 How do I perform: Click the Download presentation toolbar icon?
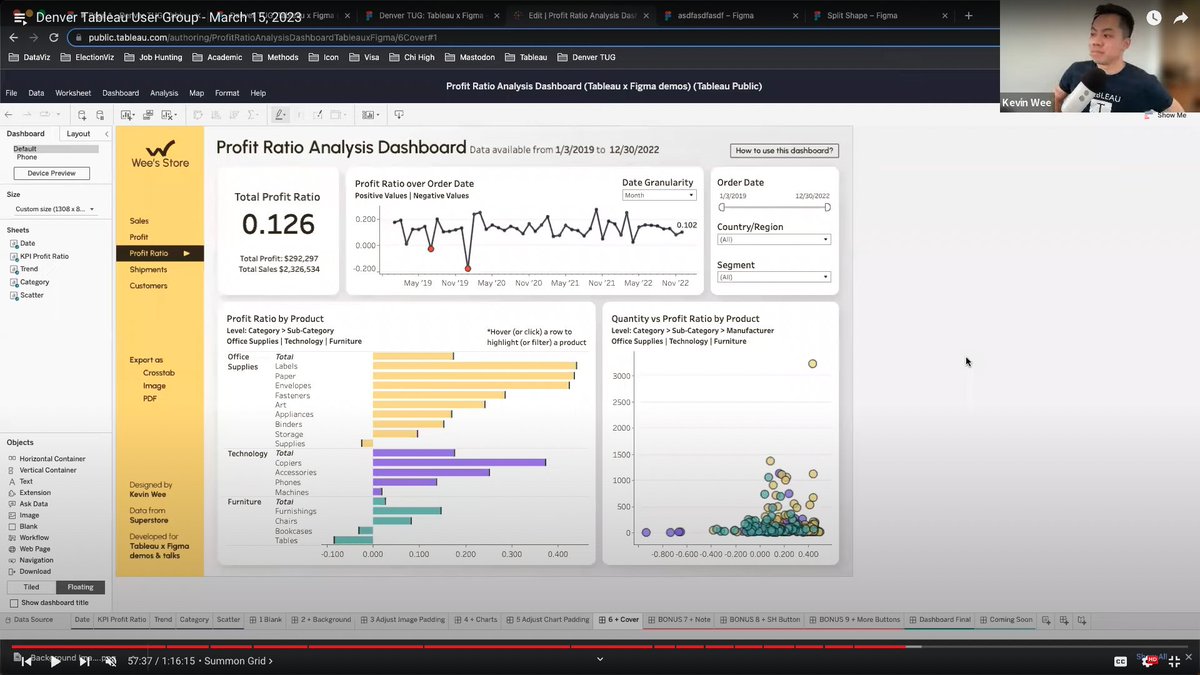(399, 115)
